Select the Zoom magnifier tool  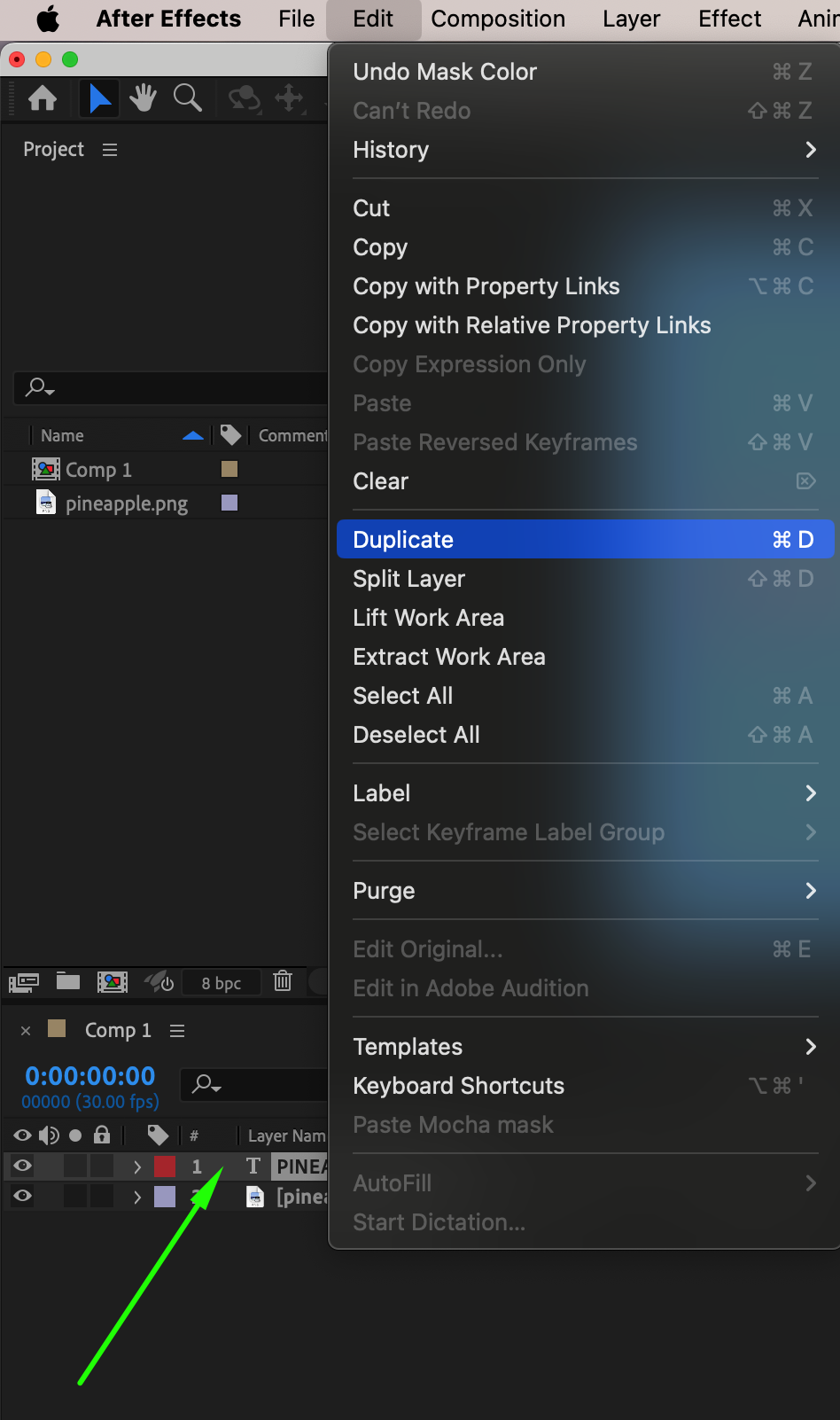[x=187, y=98]
